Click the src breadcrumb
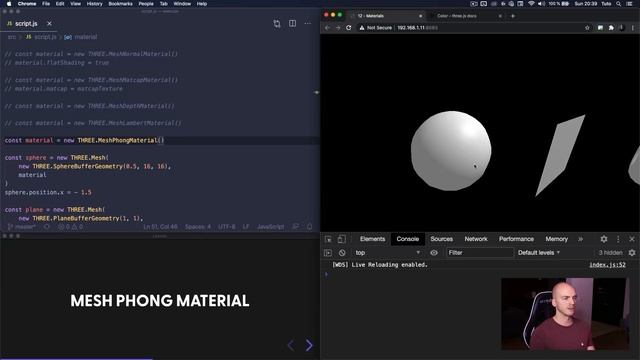640x360 pixels. 12,37
